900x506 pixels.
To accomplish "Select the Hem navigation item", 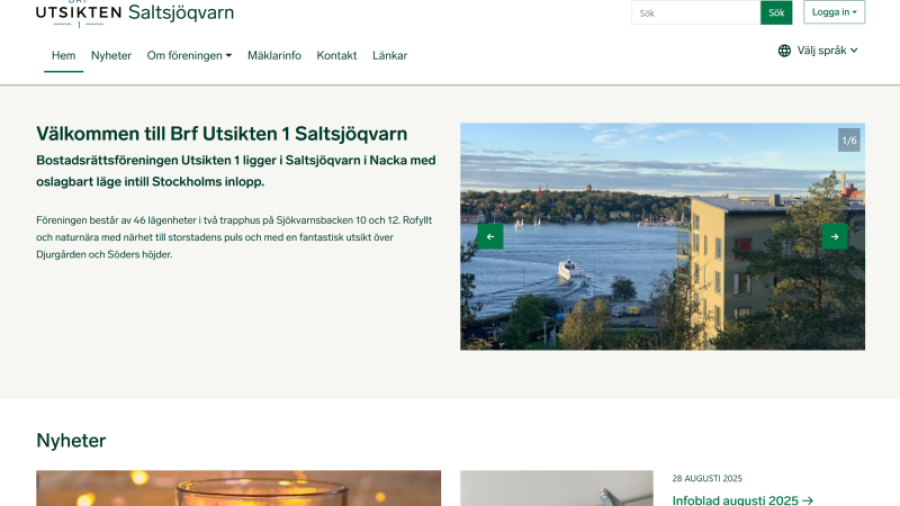I will (64, 56).
